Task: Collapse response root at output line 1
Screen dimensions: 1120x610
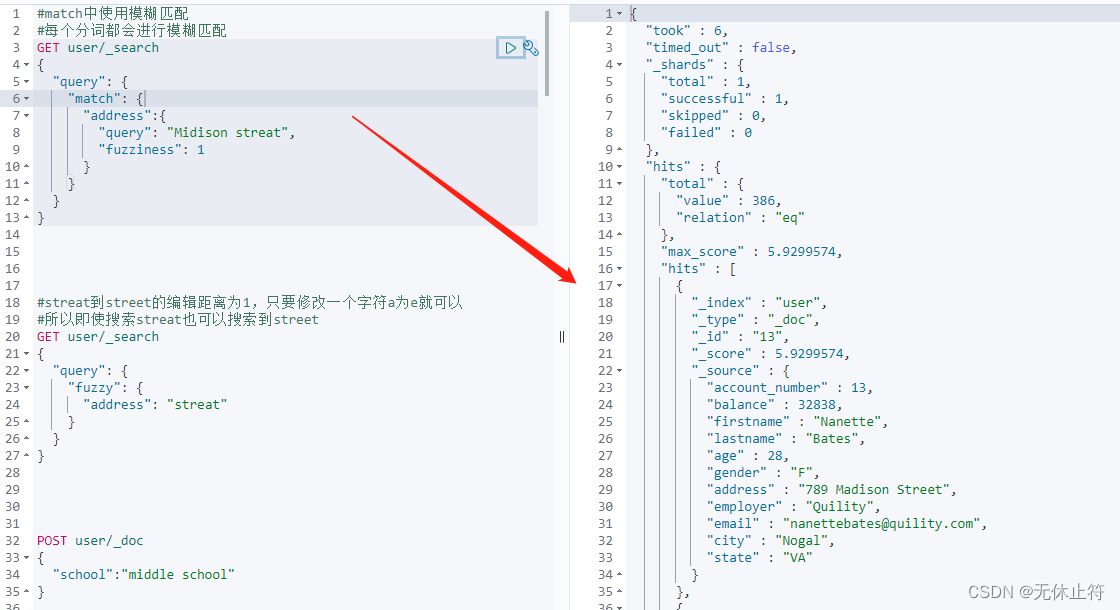Action: click(620, 14)
